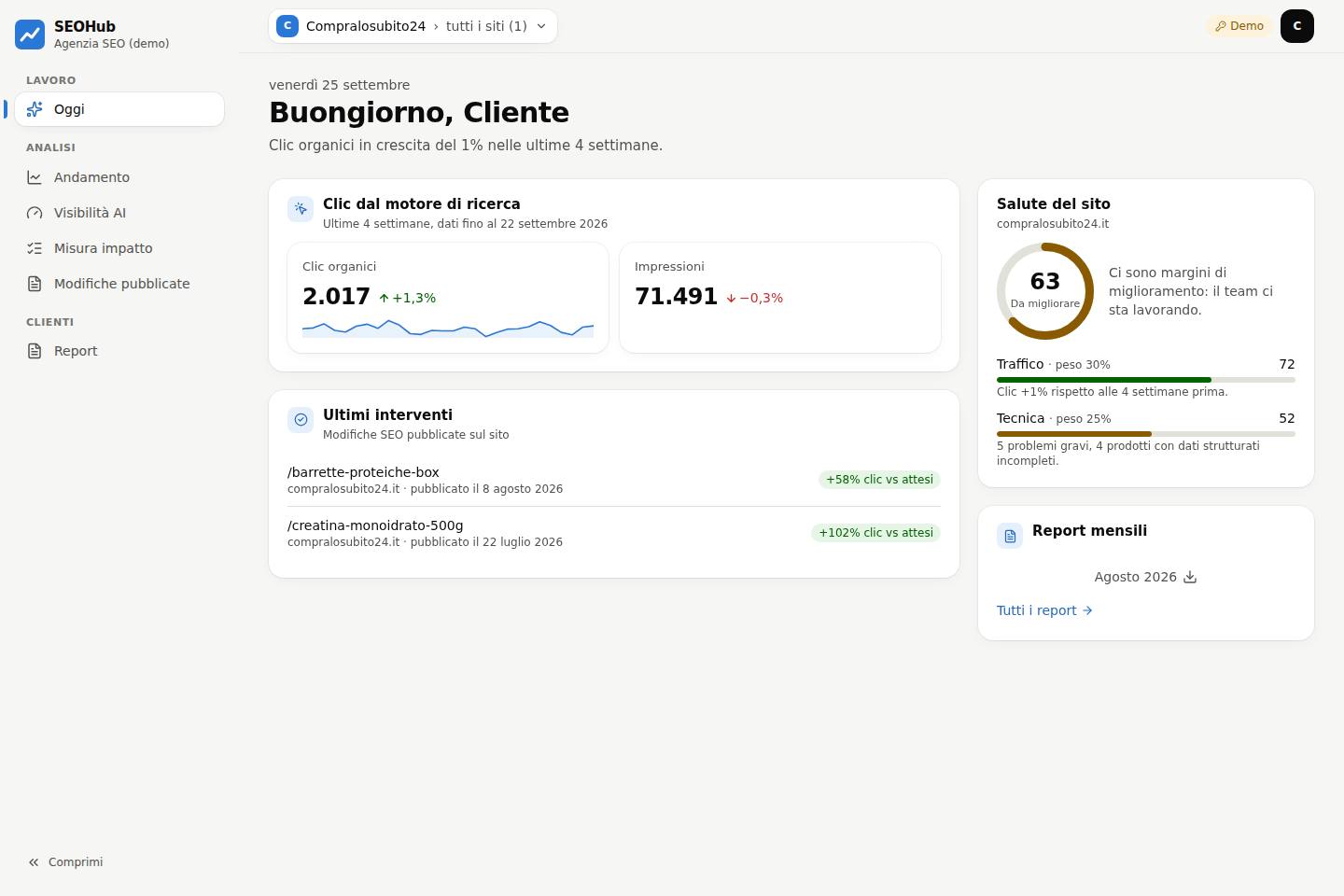Viewport: 1344px width, 896px height.
Task: Click the Andamento chart icon
Action: (35, 177)
